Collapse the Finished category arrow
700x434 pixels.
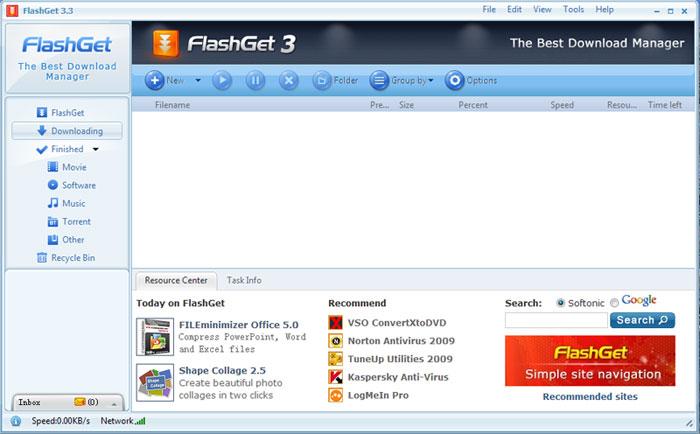95,149
